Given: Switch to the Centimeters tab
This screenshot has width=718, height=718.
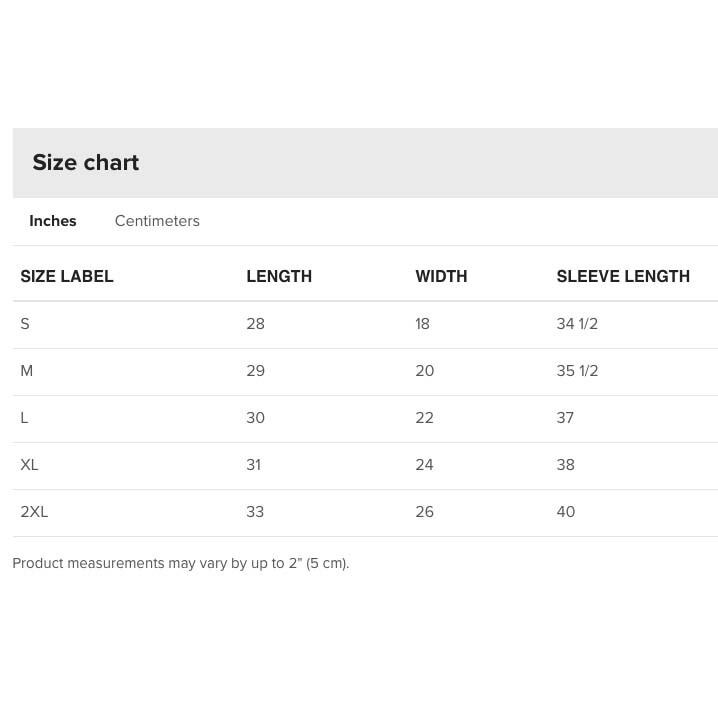Looking at the screenshot, I should click(x=157, y=221).
